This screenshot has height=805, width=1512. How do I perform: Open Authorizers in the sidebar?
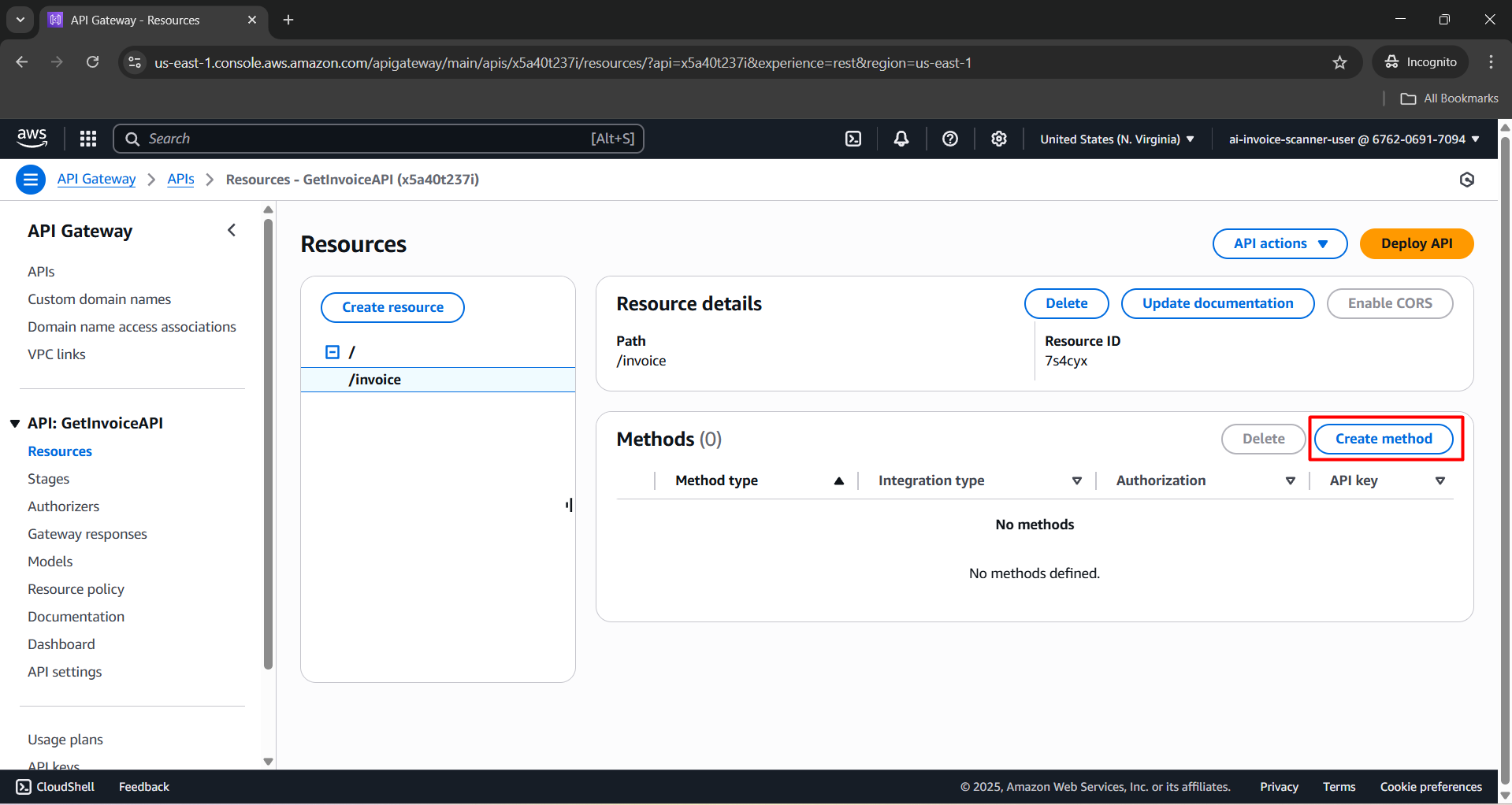(x=63, y=506)
